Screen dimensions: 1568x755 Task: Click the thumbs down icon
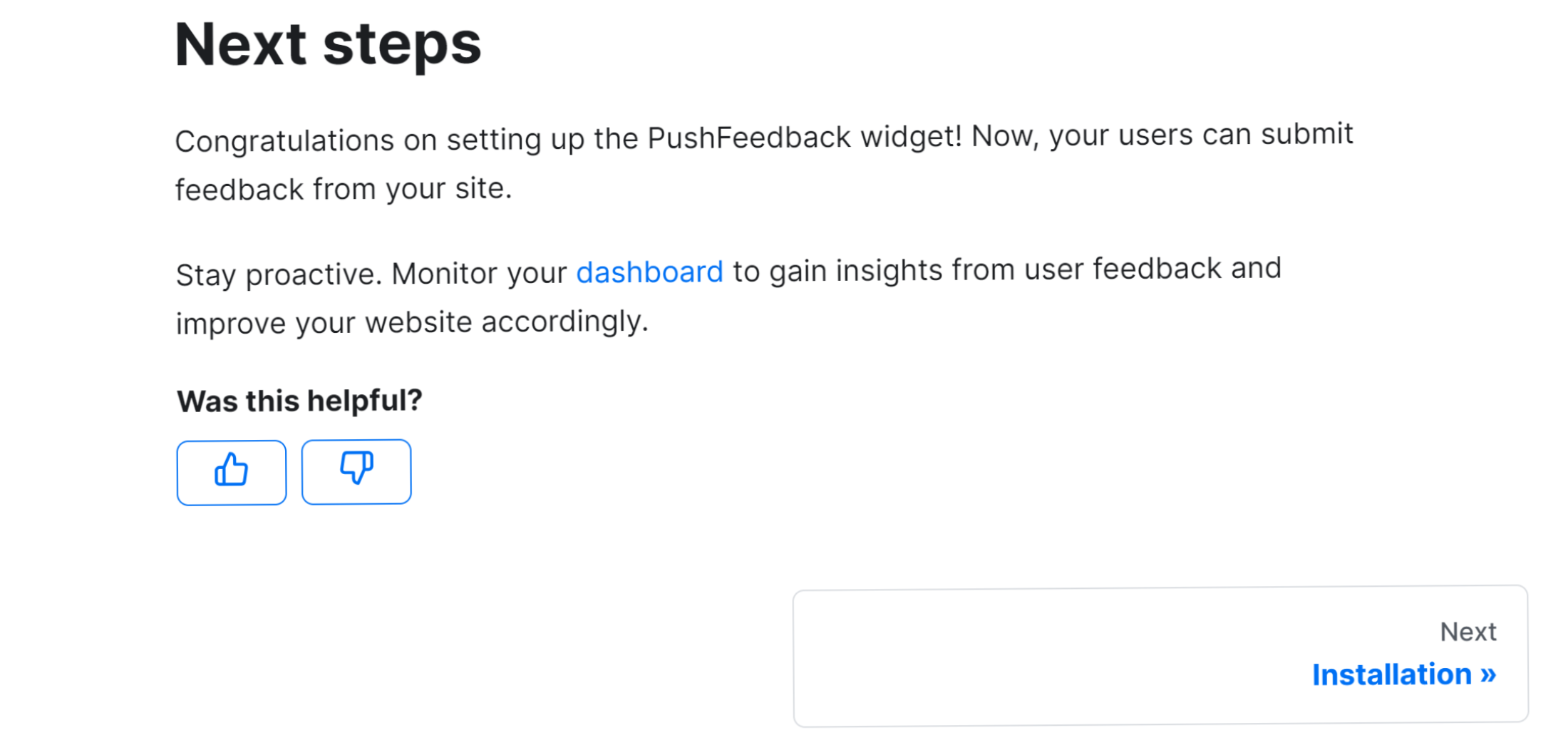click(x=356, y=468)
